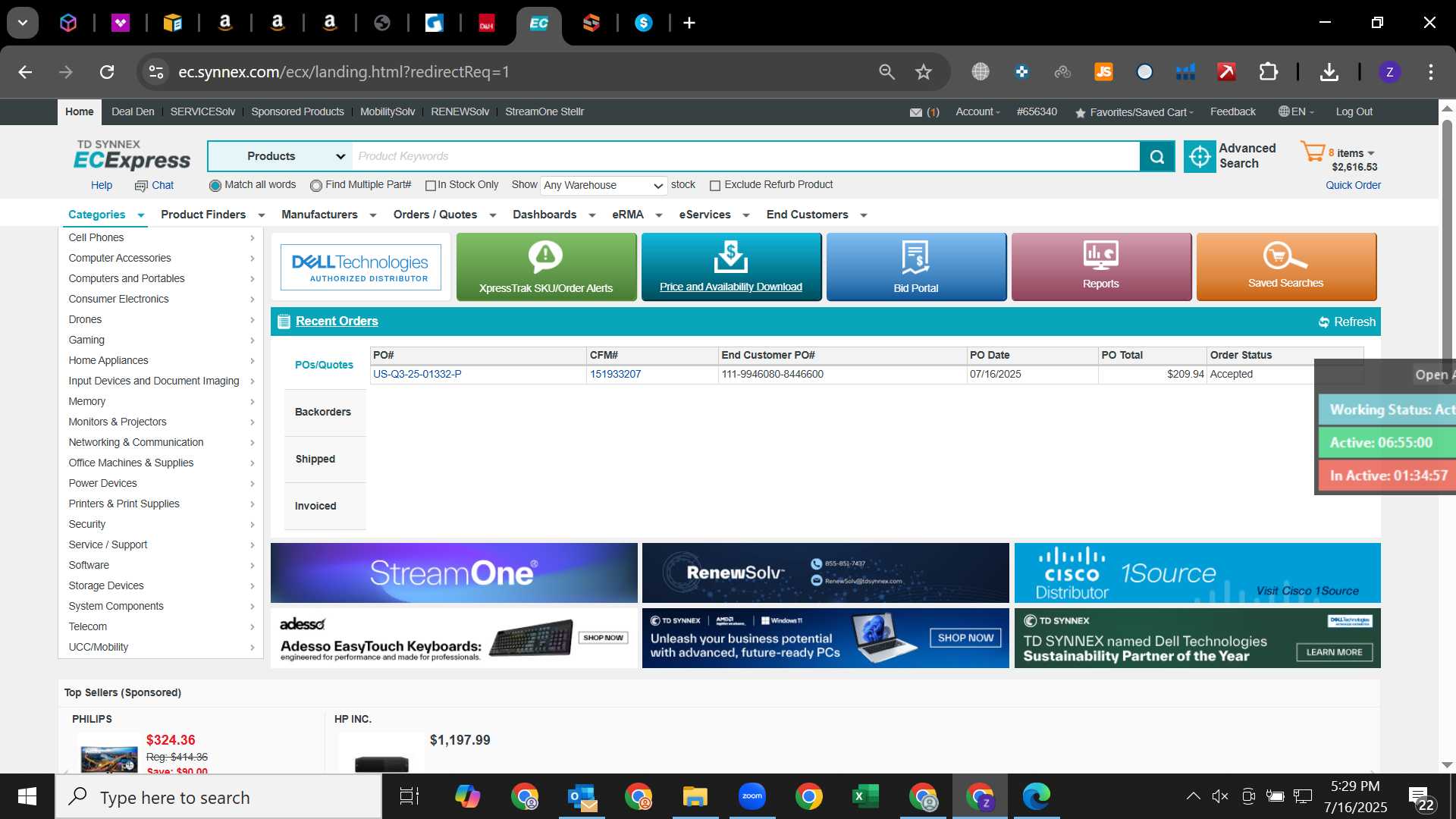
Task: Open the mail inbox envelope icon
Action: pos(916,112)
